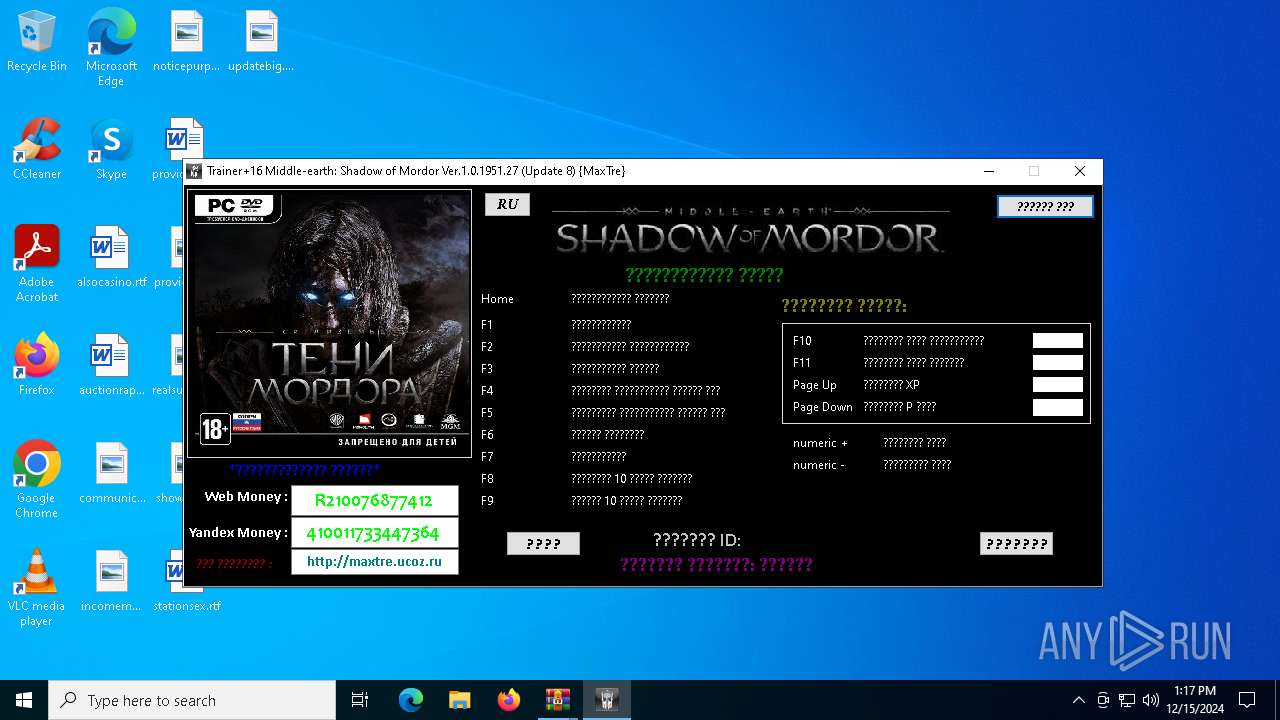Click the 'numeric +' hotkey label
The height and width of the screenshot is (720, 1280).
(x=820, y=443)
